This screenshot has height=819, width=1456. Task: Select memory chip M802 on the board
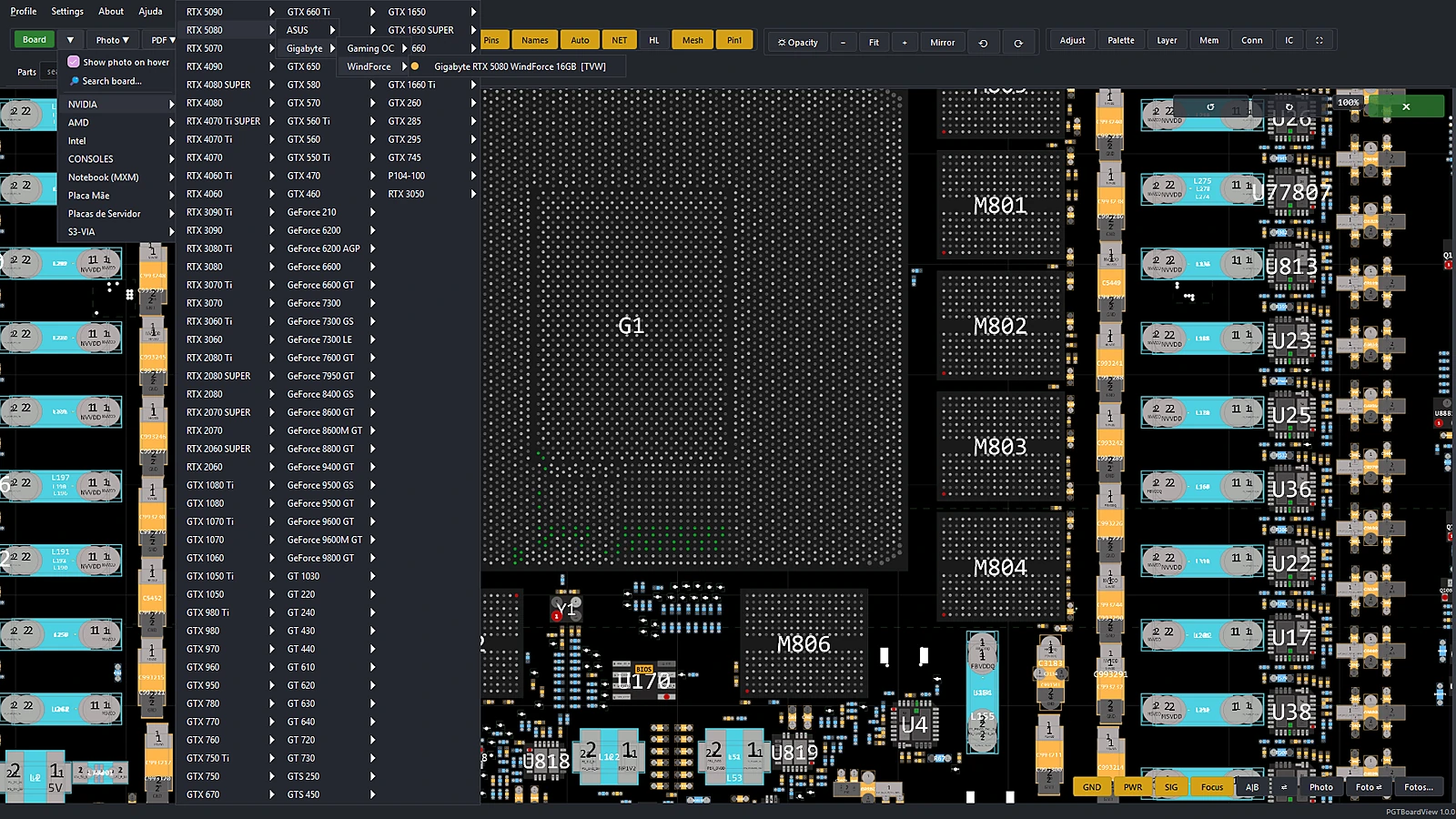(x=1000, y=326)
